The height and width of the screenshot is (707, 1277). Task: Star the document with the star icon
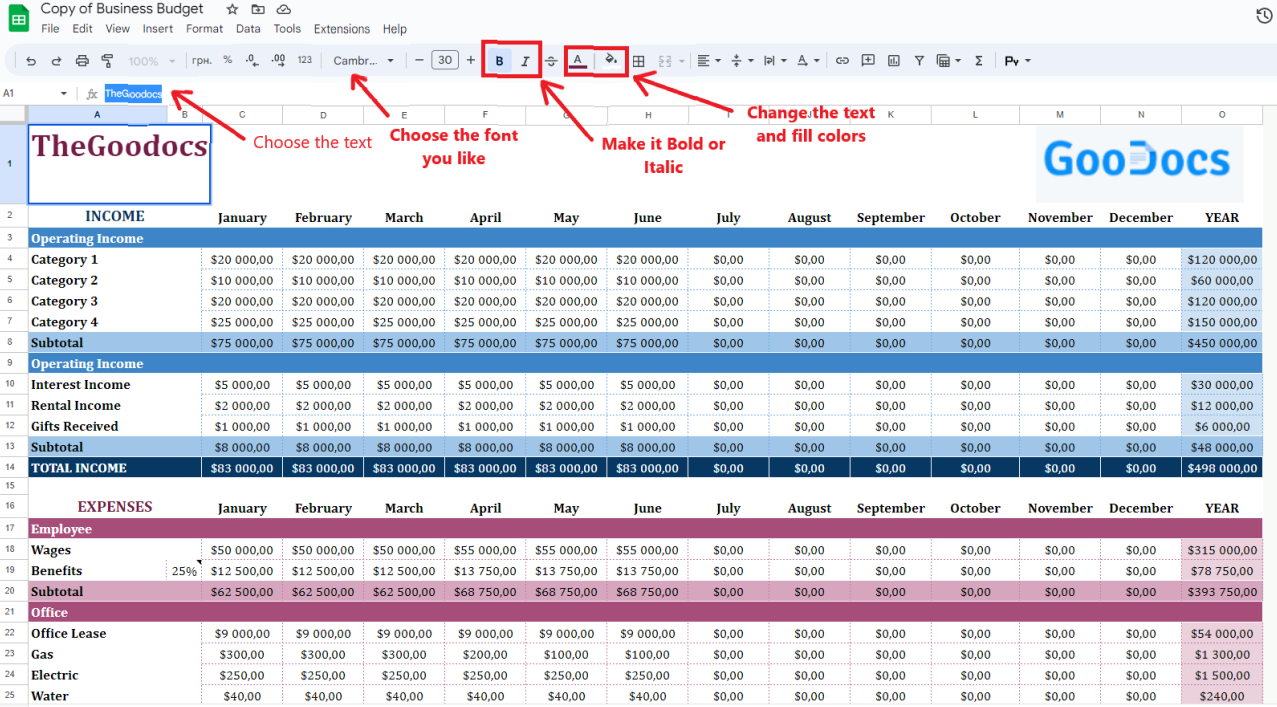[x=232, y=9]
